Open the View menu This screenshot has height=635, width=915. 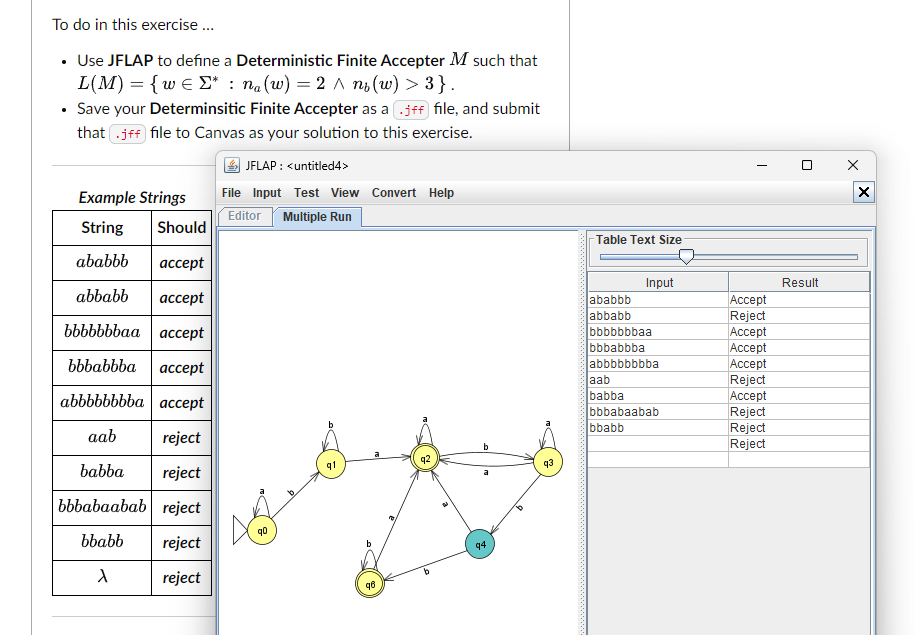tap(345, 193)
